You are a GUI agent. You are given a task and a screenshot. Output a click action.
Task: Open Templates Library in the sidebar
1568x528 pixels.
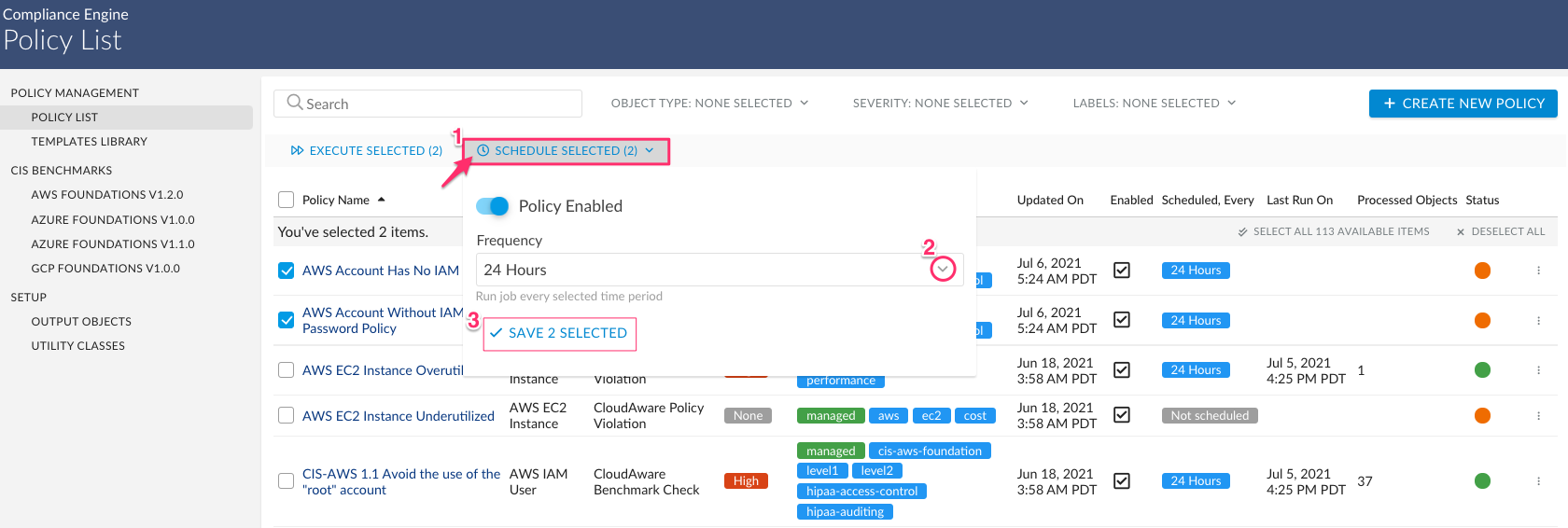coord(90,142)
